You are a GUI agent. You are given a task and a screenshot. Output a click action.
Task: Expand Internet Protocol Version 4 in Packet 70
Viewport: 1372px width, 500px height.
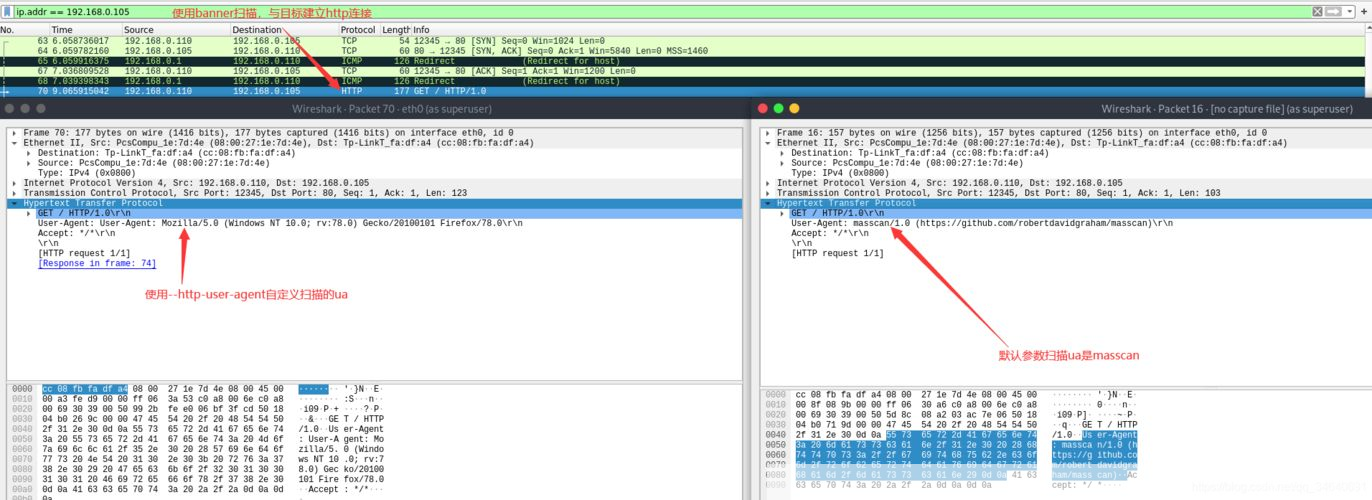point(13,183)
